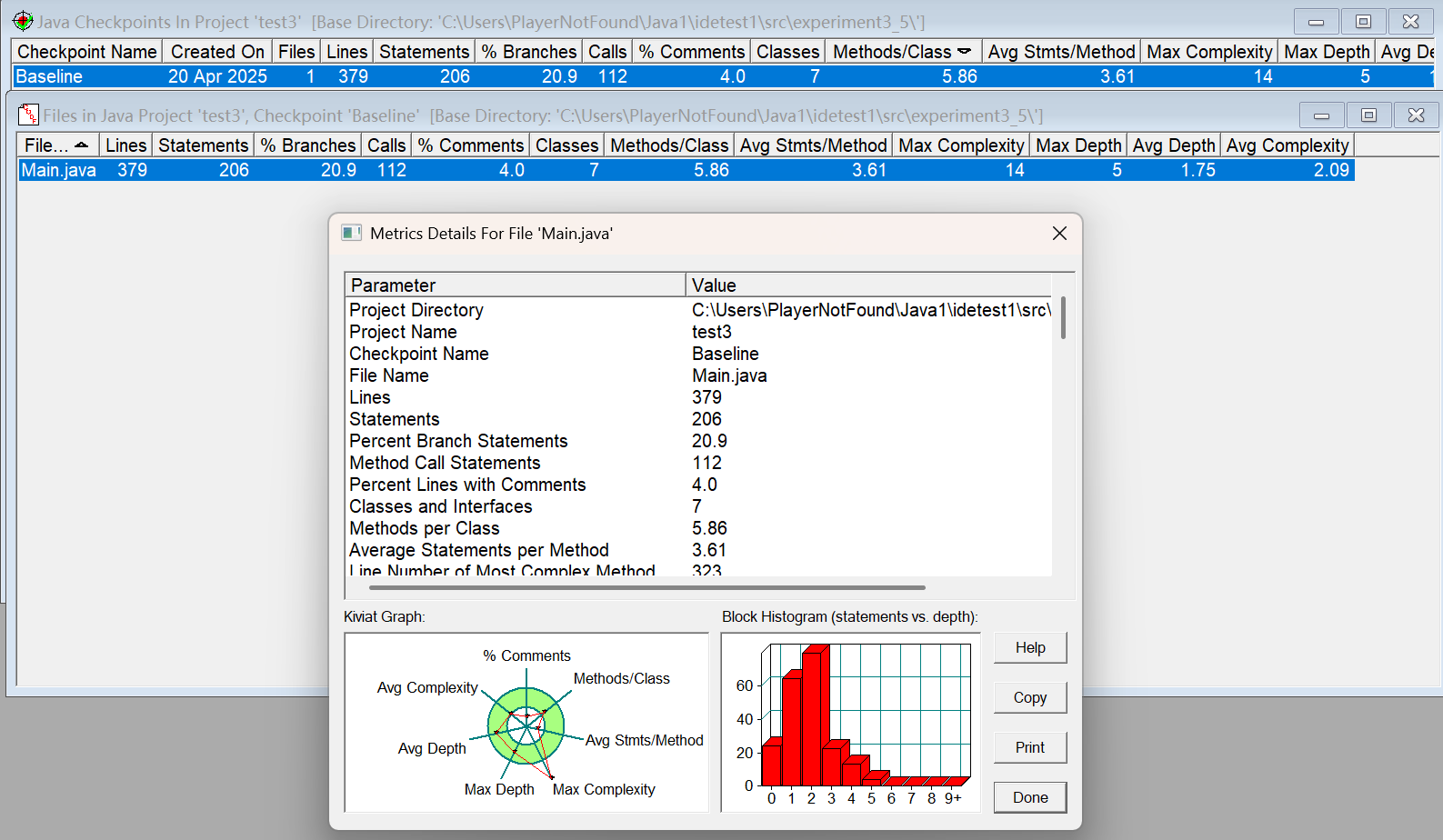Click the Print button
This screenshot has height=840, width=1443.
(x=1030, y=747)
